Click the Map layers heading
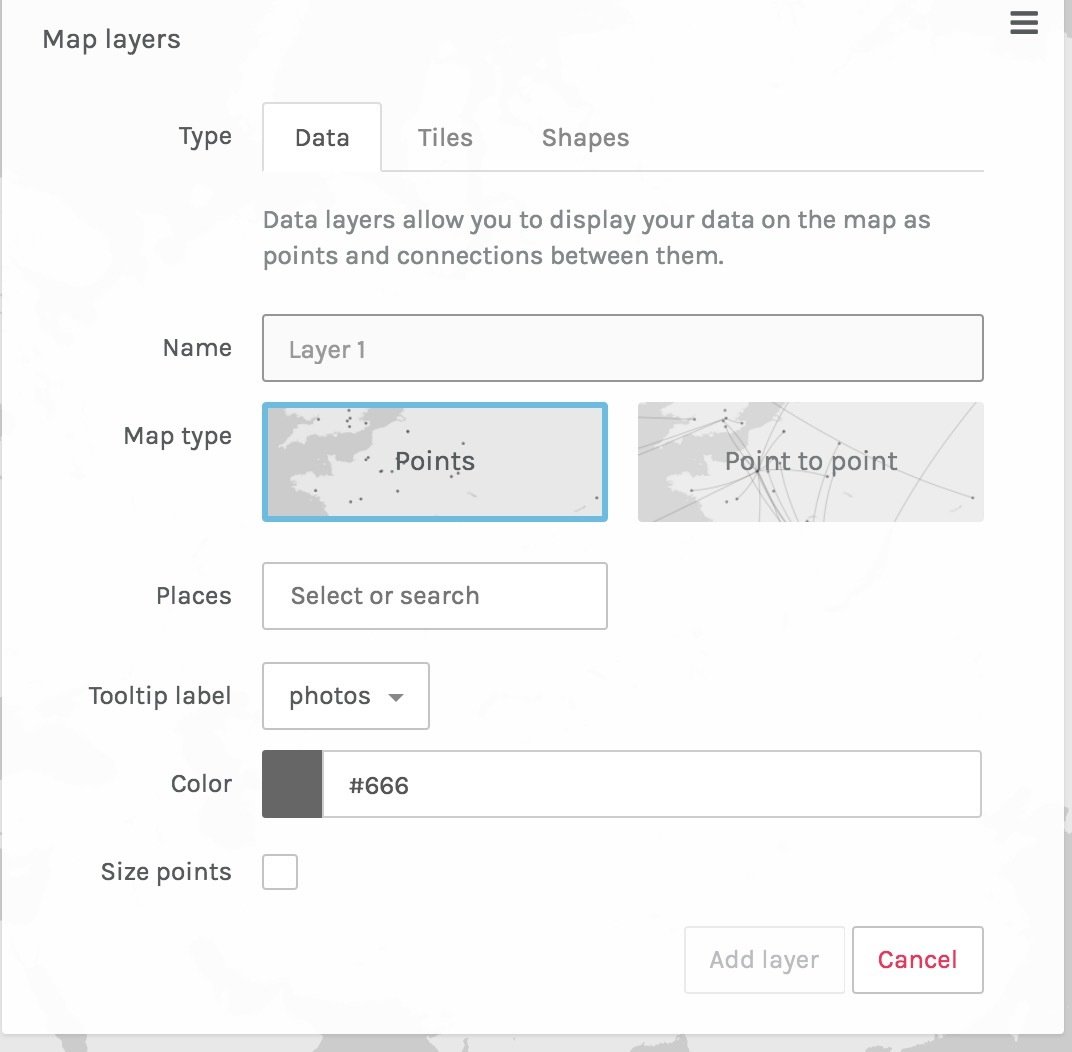The width and height of the screenshot is (1072, 1052). [111, 40]
